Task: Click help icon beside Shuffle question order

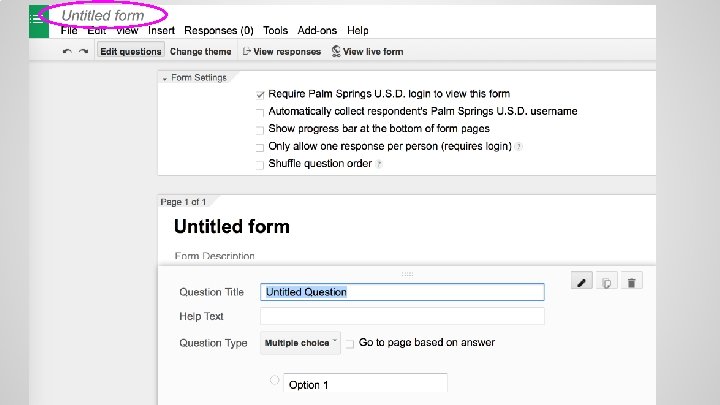Action: [379, 164]
